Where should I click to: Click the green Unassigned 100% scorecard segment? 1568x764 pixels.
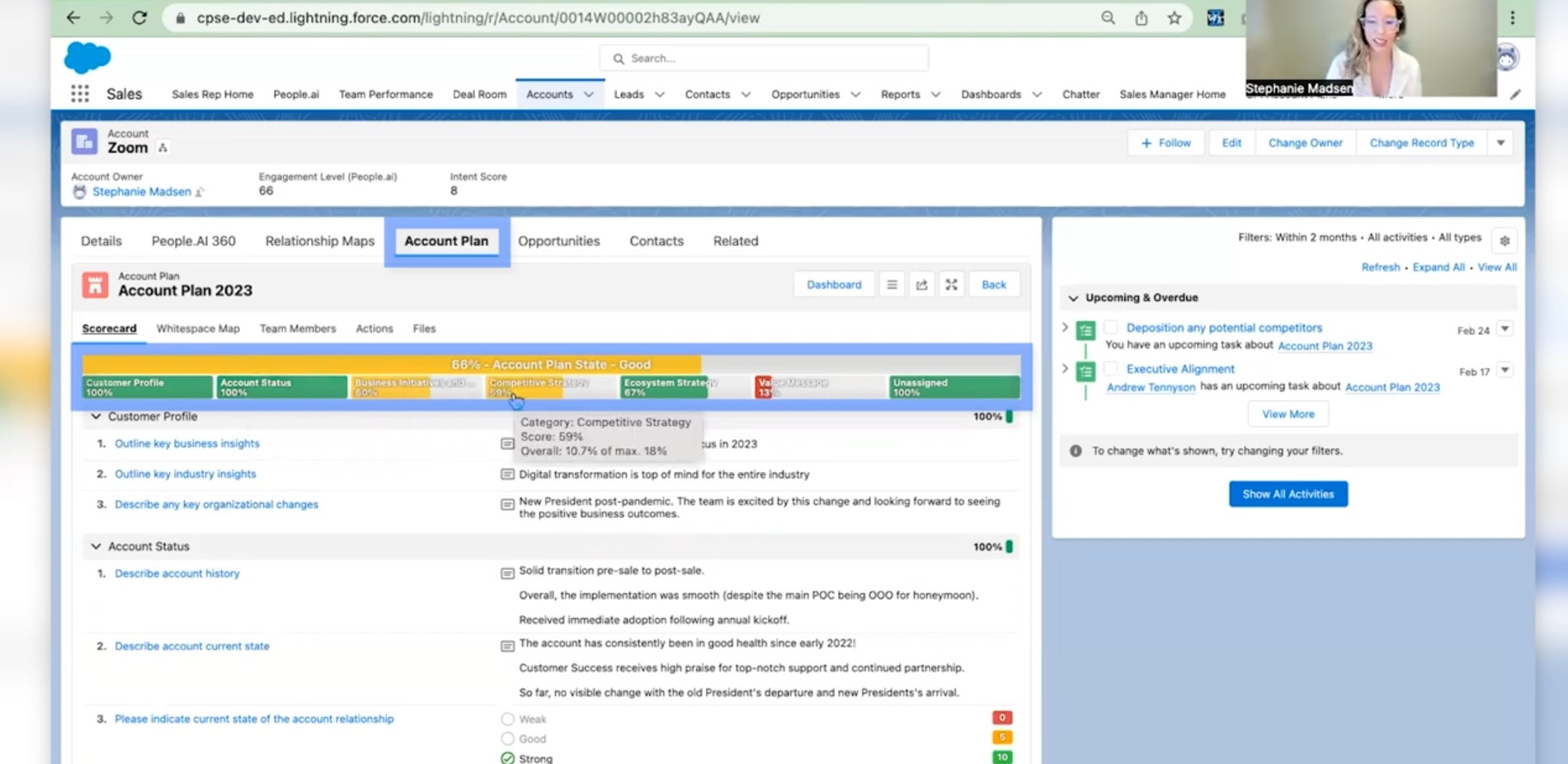point(954,387)
